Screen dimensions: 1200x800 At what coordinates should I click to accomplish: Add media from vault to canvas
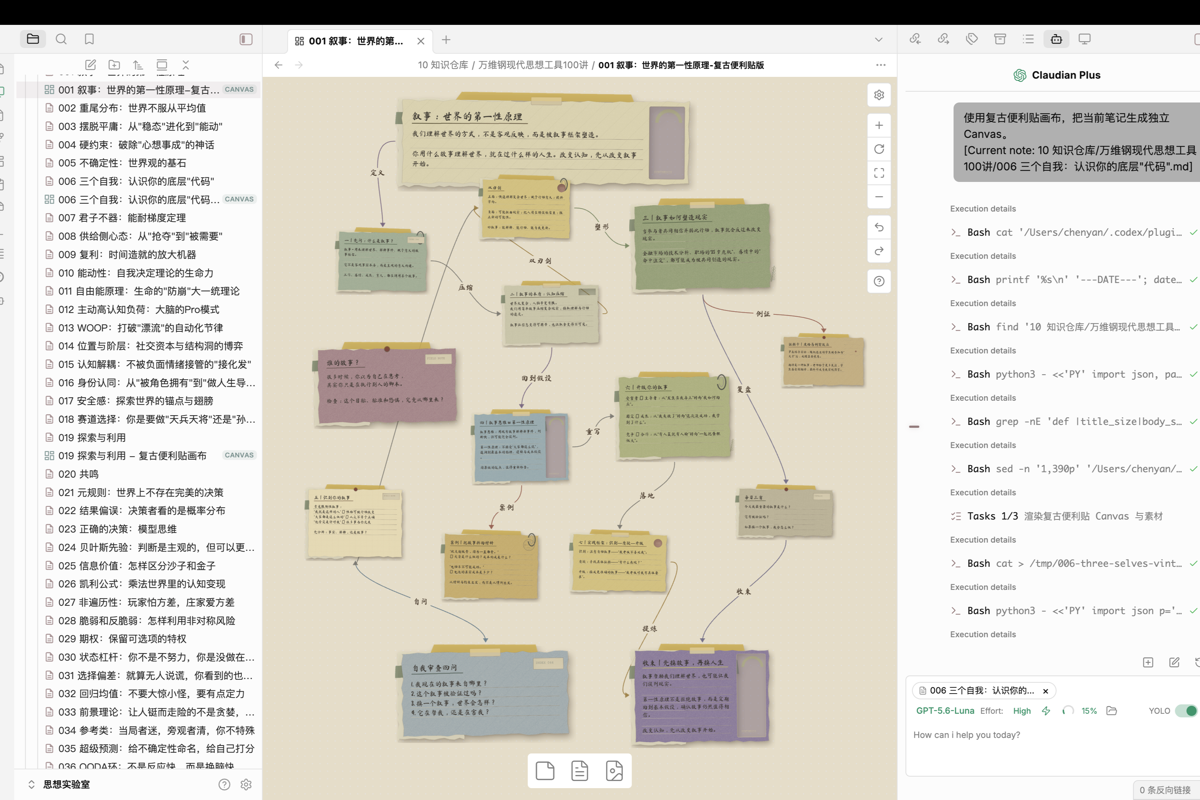pos(614,770)
